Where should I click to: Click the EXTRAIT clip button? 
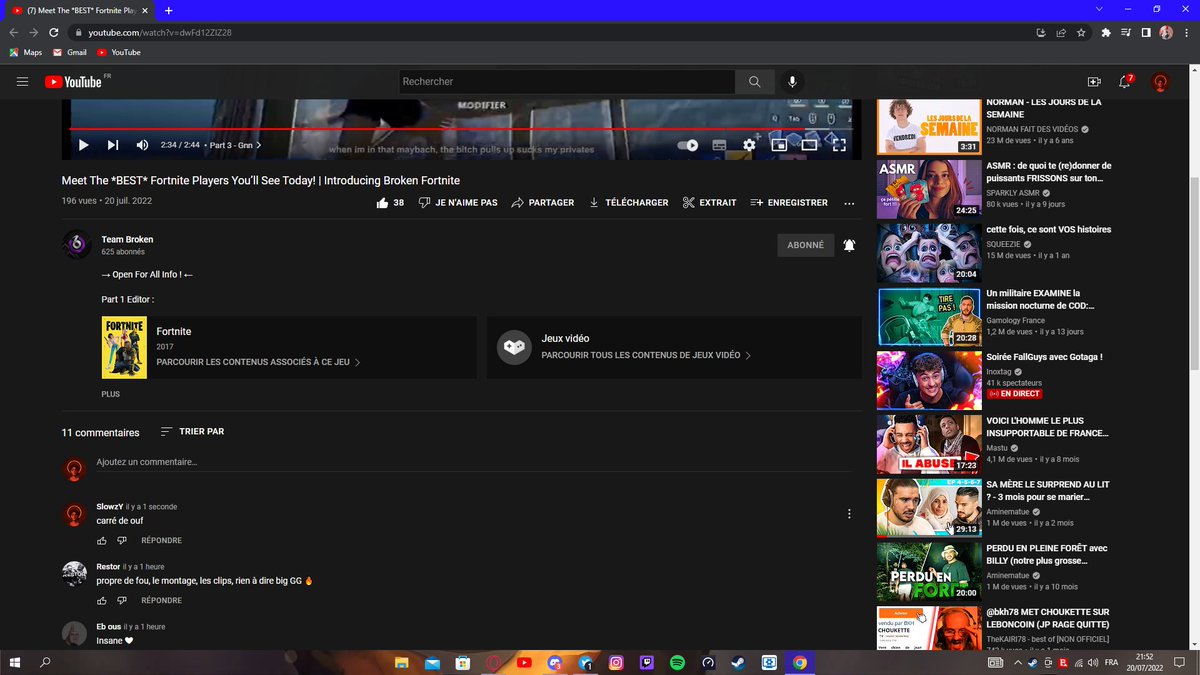point(709,202)
